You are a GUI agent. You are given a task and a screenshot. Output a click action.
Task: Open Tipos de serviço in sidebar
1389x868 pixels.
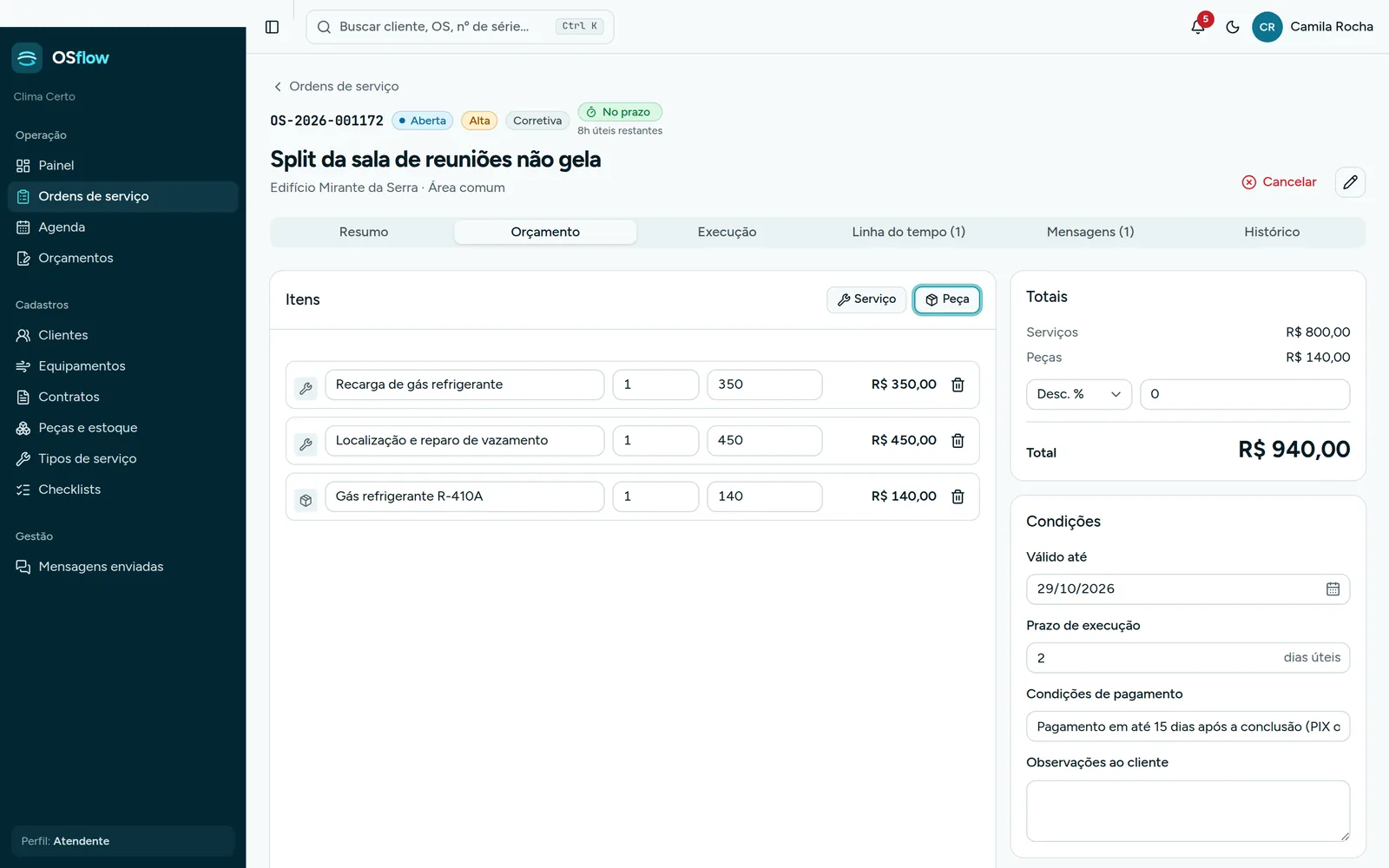[x=123, y=458]
